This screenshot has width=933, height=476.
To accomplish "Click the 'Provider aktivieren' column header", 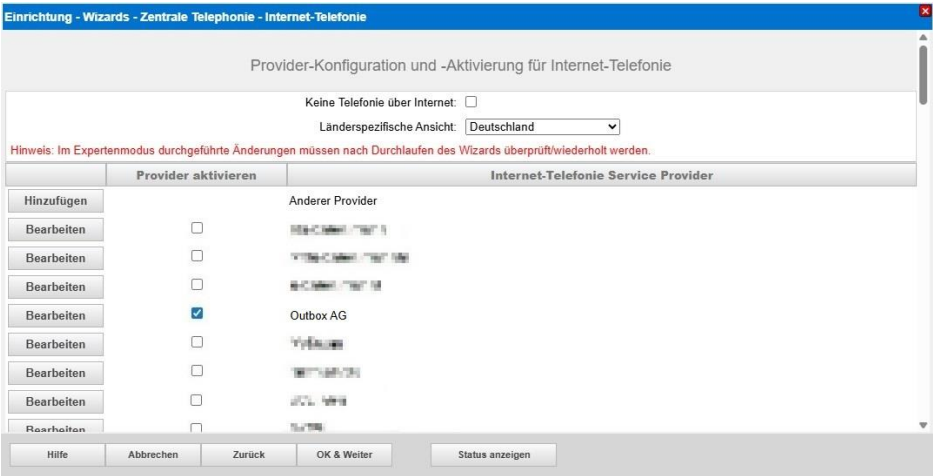I will 197,175.
